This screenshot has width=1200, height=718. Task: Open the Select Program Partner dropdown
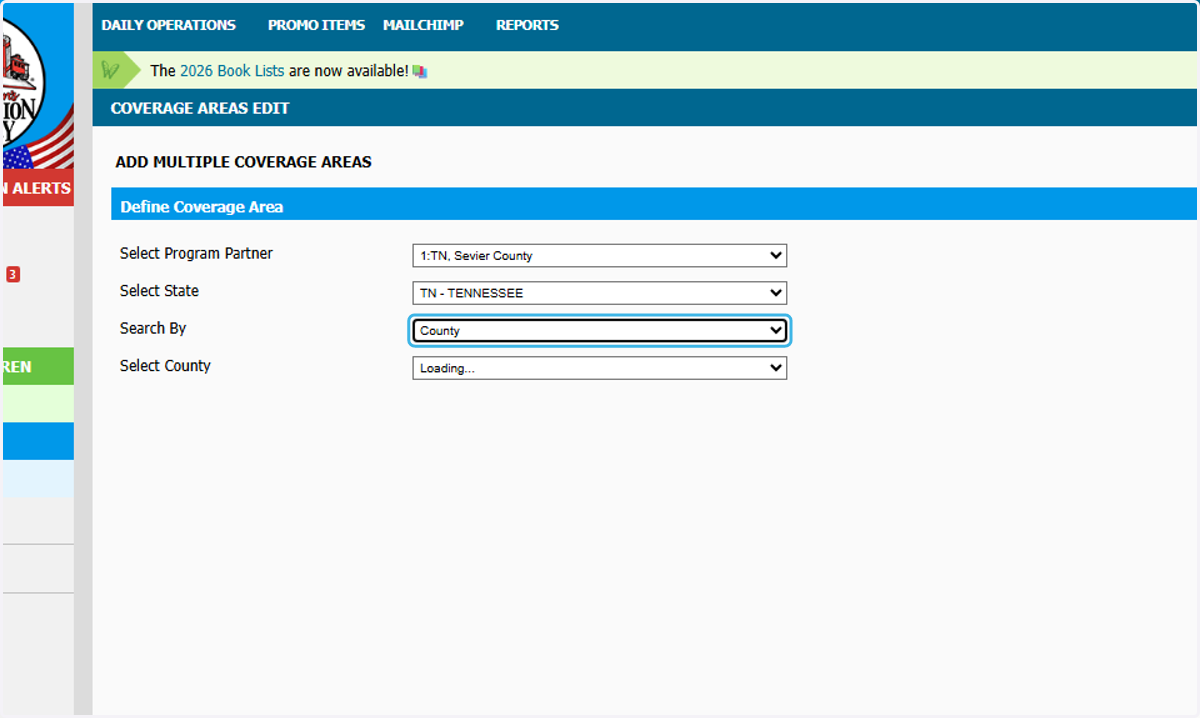point(600,255)
